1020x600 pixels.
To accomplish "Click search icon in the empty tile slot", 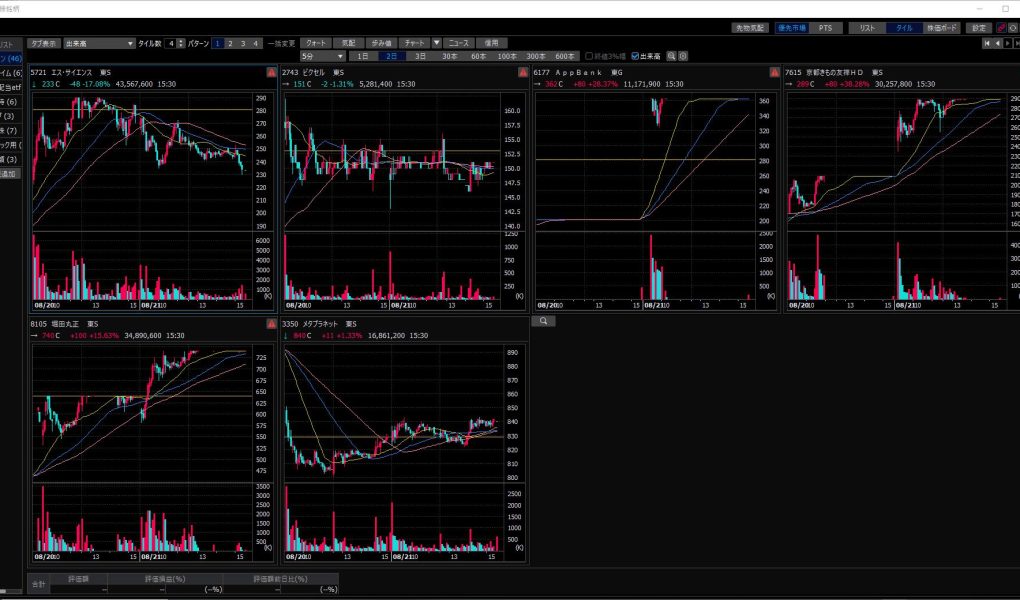I will click(x=543, y=322).
